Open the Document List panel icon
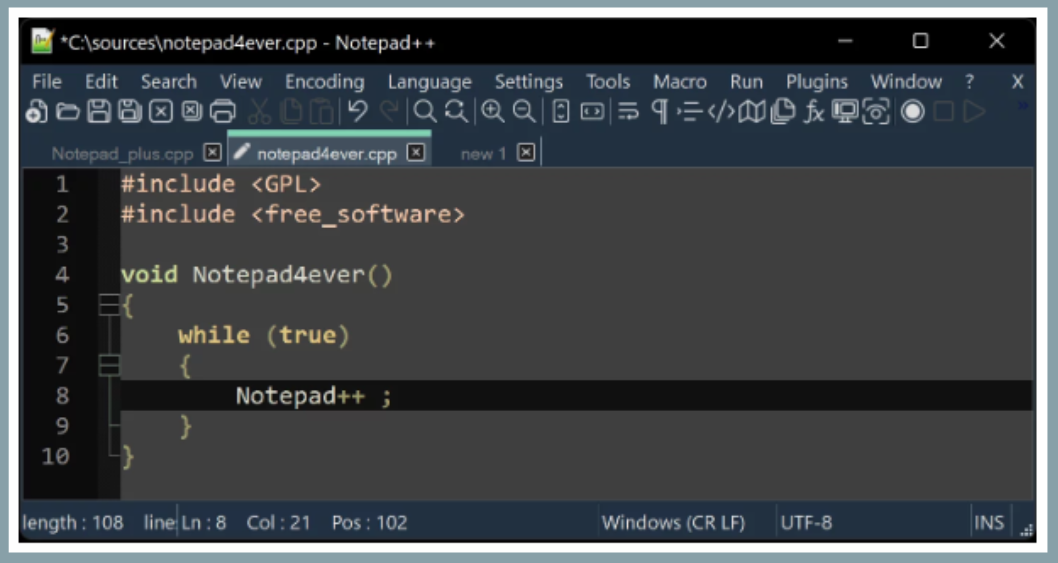This screenshot has width=1058, height=563. click(783, 111)
